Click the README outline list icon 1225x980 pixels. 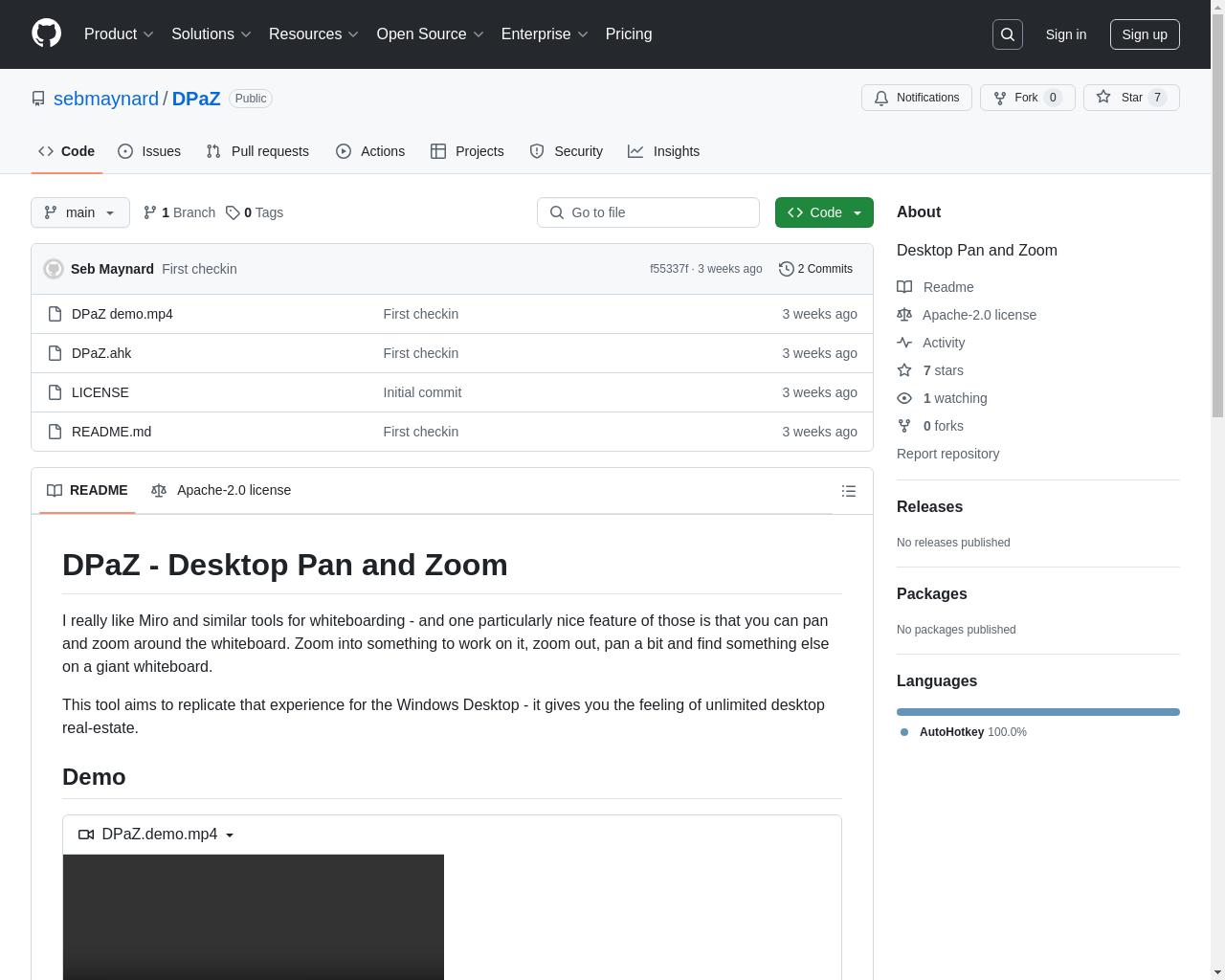point(848,491)
